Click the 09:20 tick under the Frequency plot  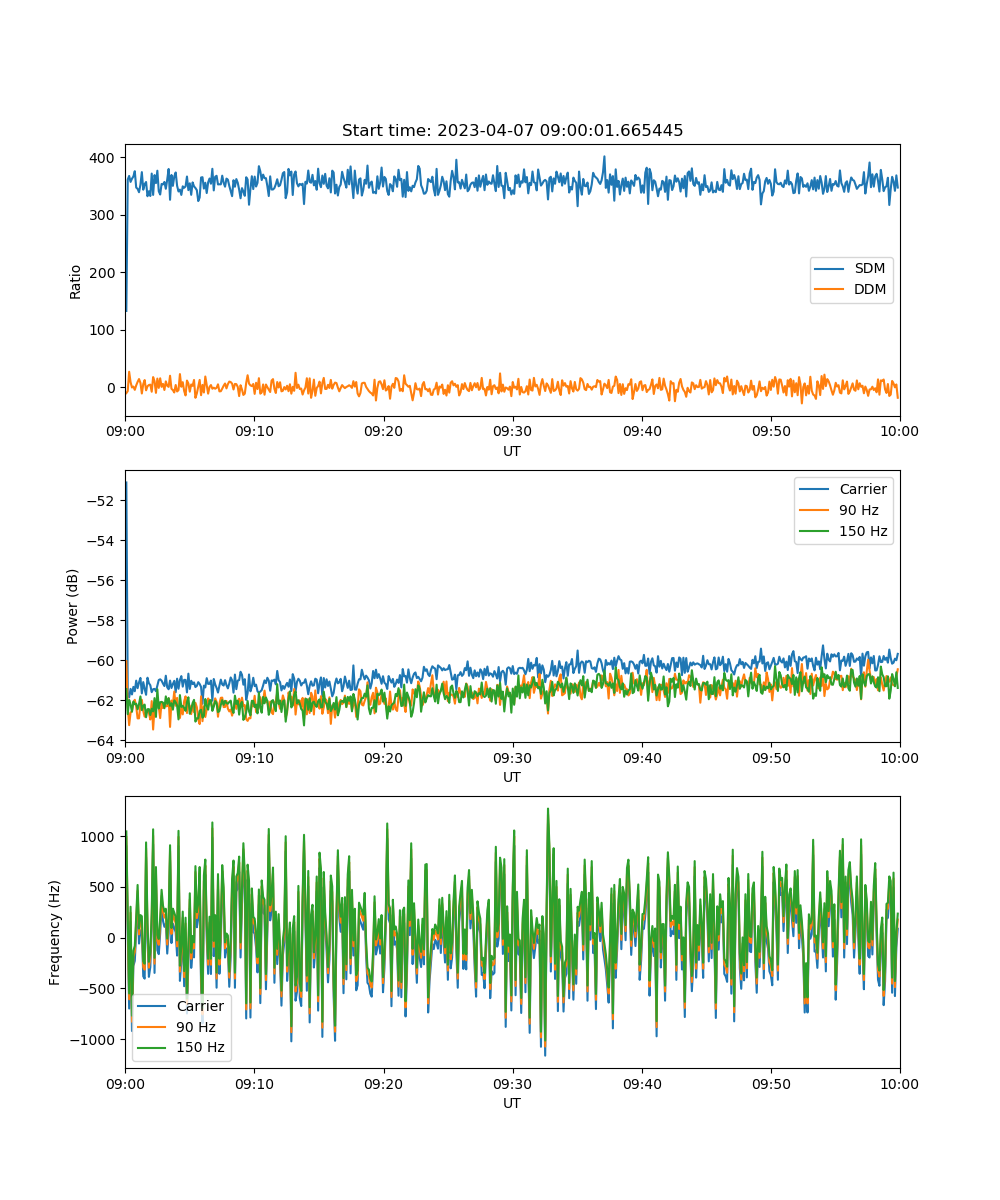[x=383, y=1083]
